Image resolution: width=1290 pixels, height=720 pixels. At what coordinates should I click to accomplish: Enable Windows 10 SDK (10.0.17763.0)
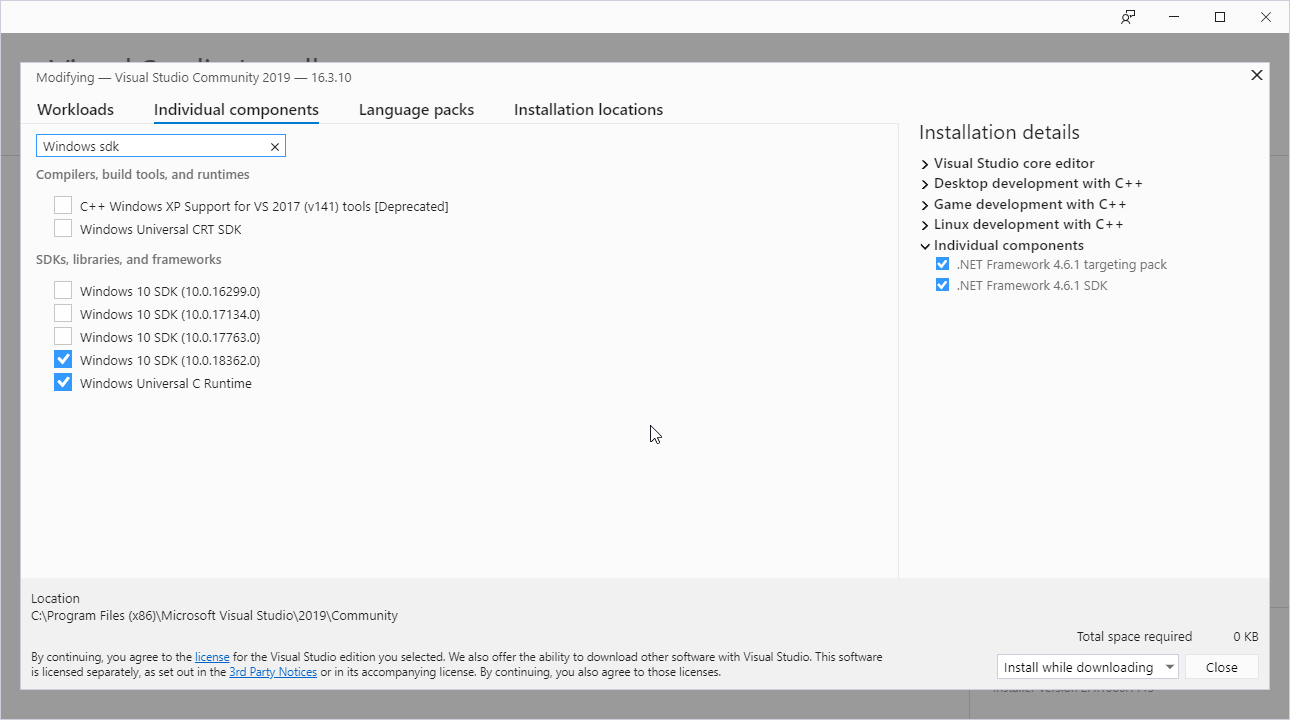pos(63,335)
